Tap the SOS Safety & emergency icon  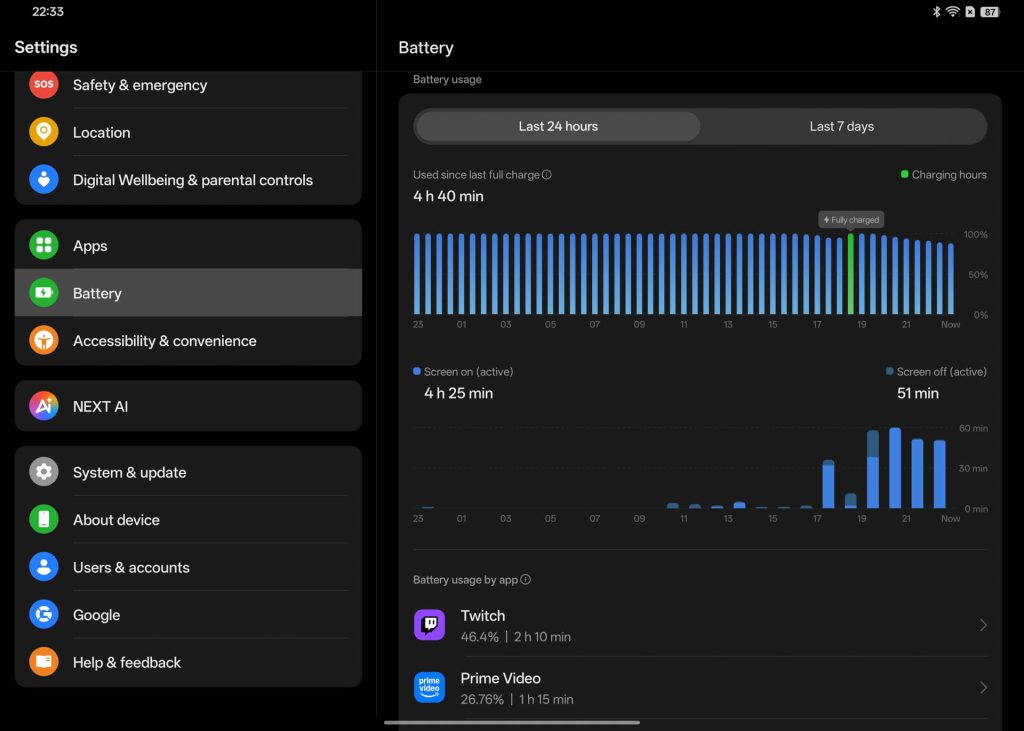click(x=43, y=85)
